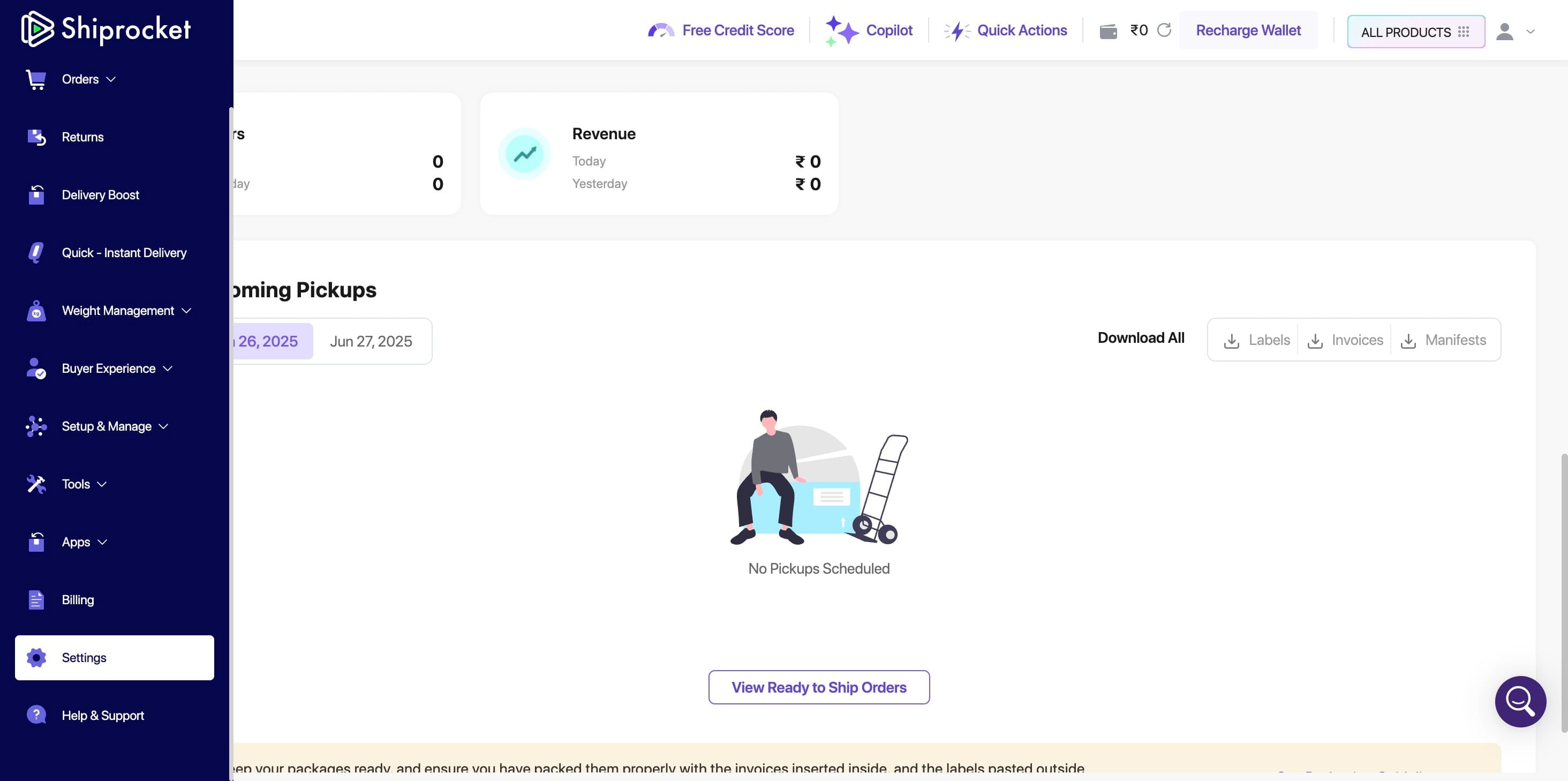This screenshot has width=1568, height=781.
Task: Click the Returns box icon in sidebar
Action: click(36, 138)
